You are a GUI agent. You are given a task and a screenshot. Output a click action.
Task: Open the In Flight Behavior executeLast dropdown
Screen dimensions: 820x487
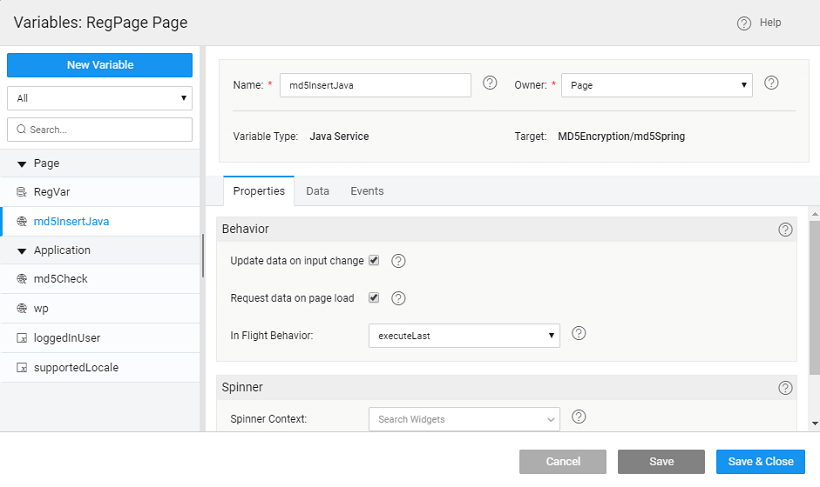(x=464, y=335)
